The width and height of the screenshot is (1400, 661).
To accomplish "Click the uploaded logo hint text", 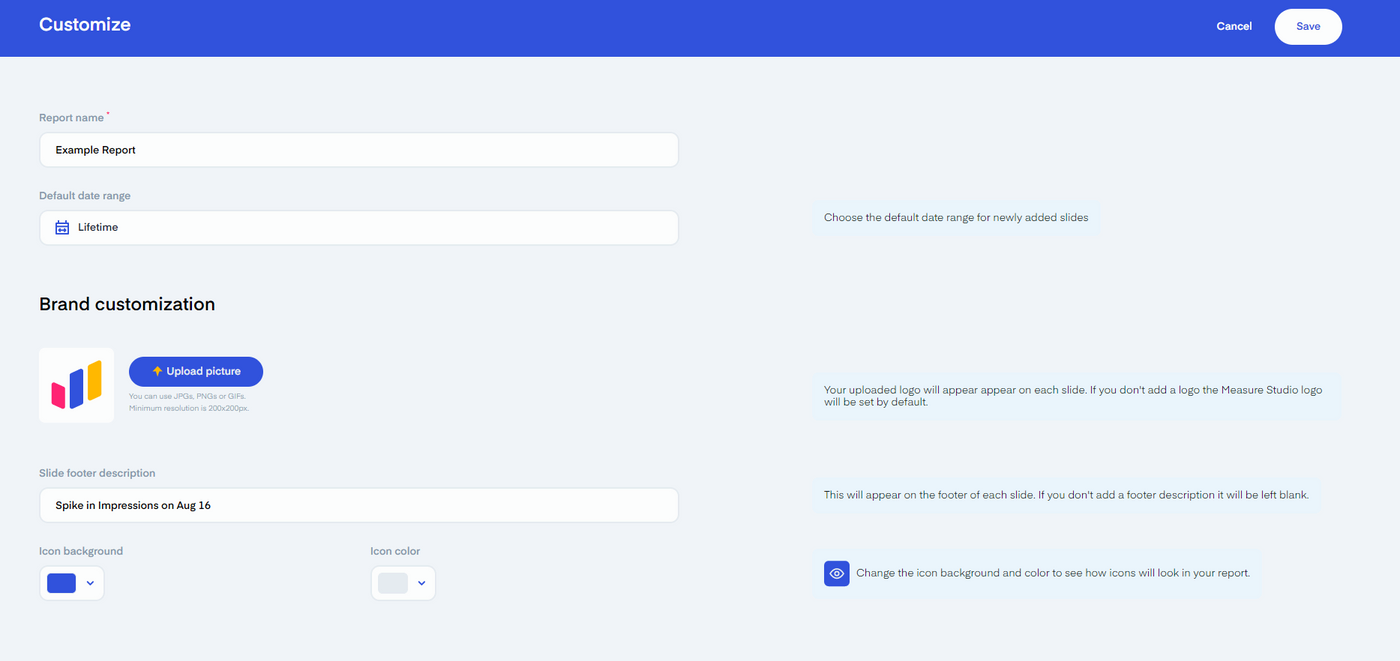I will pyautogui.click(x=1073, y=396).
